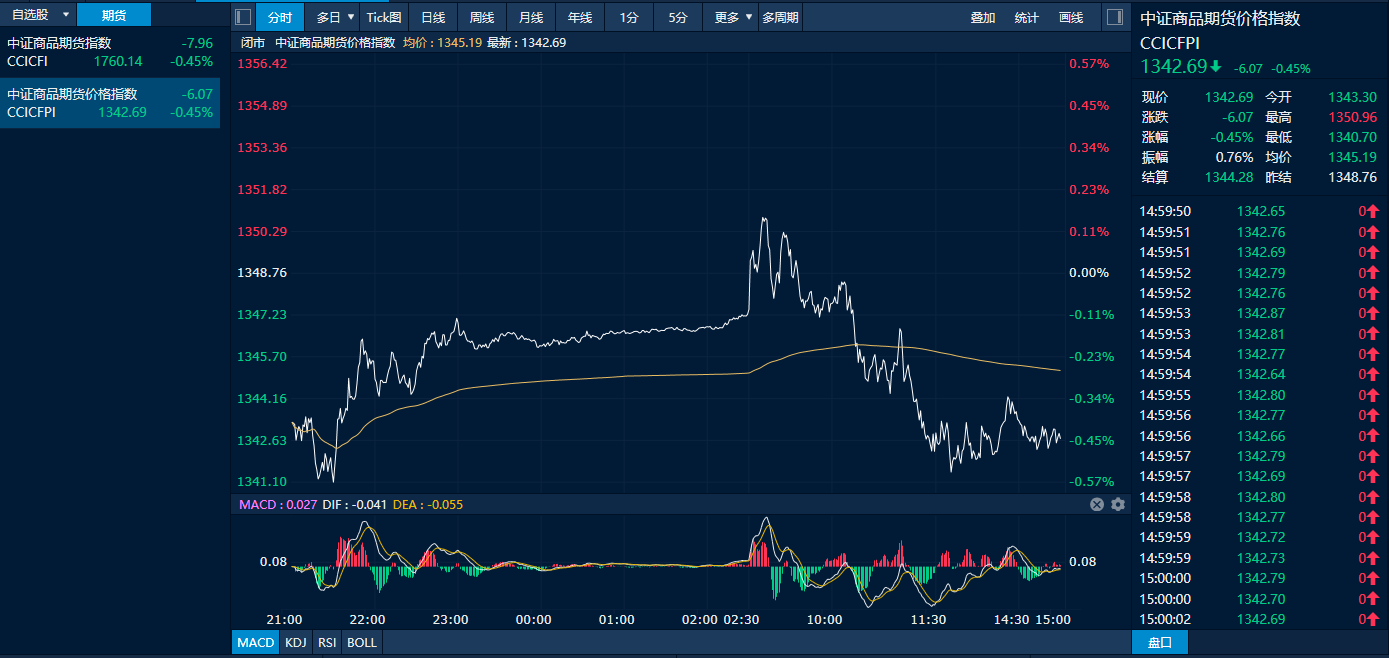Click the 叠加 overlay button
Screen dimensions: 1389x658
[x=983, y=18]
